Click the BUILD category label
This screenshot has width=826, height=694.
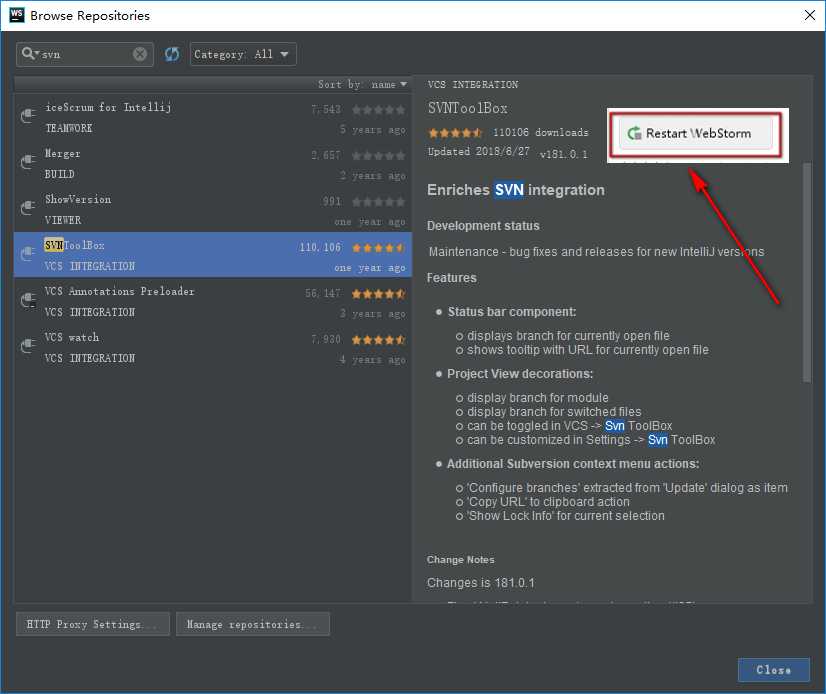click(60, 174)
